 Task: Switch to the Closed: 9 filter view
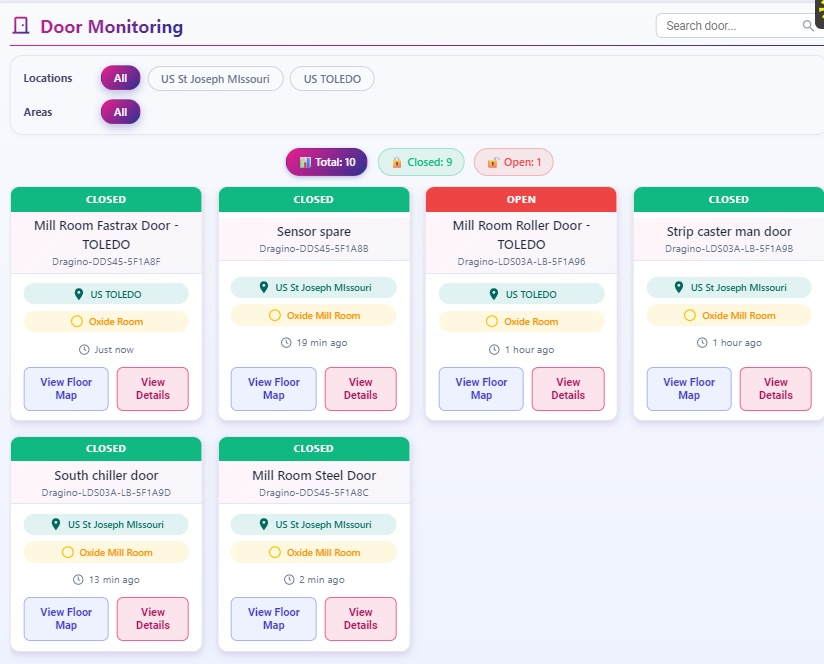tap(421, 162)
